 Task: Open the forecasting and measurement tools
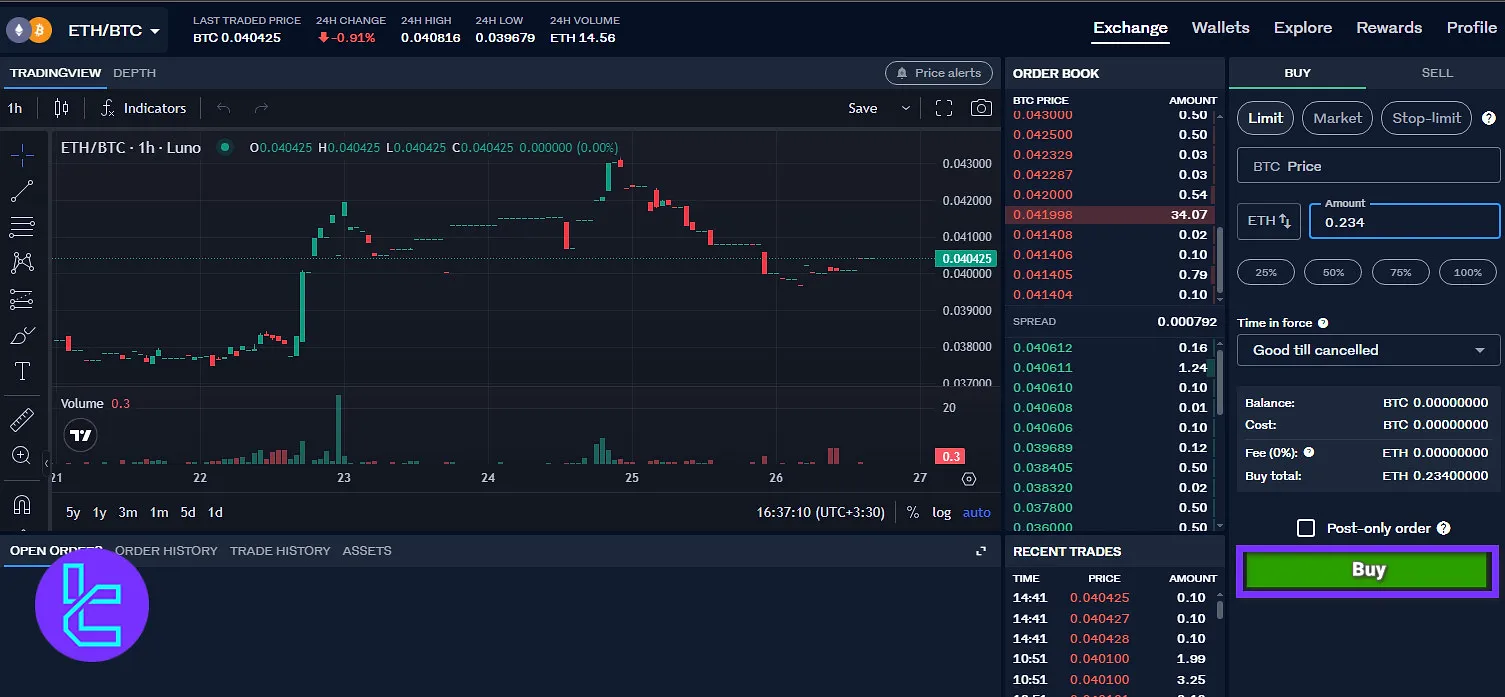[x=22, y=299]
